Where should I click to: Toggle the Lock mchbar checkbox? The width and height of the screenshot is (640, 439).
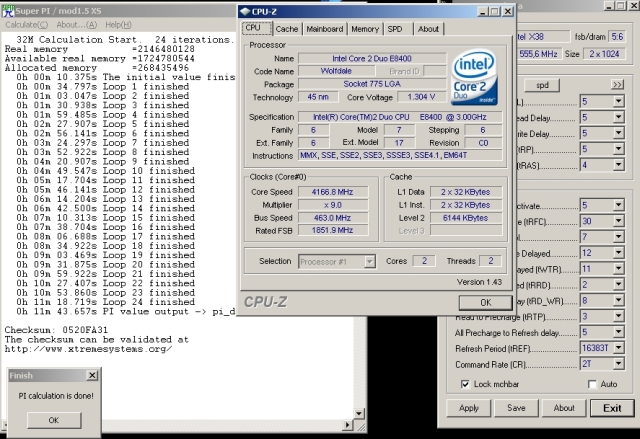tap(465, 384)
